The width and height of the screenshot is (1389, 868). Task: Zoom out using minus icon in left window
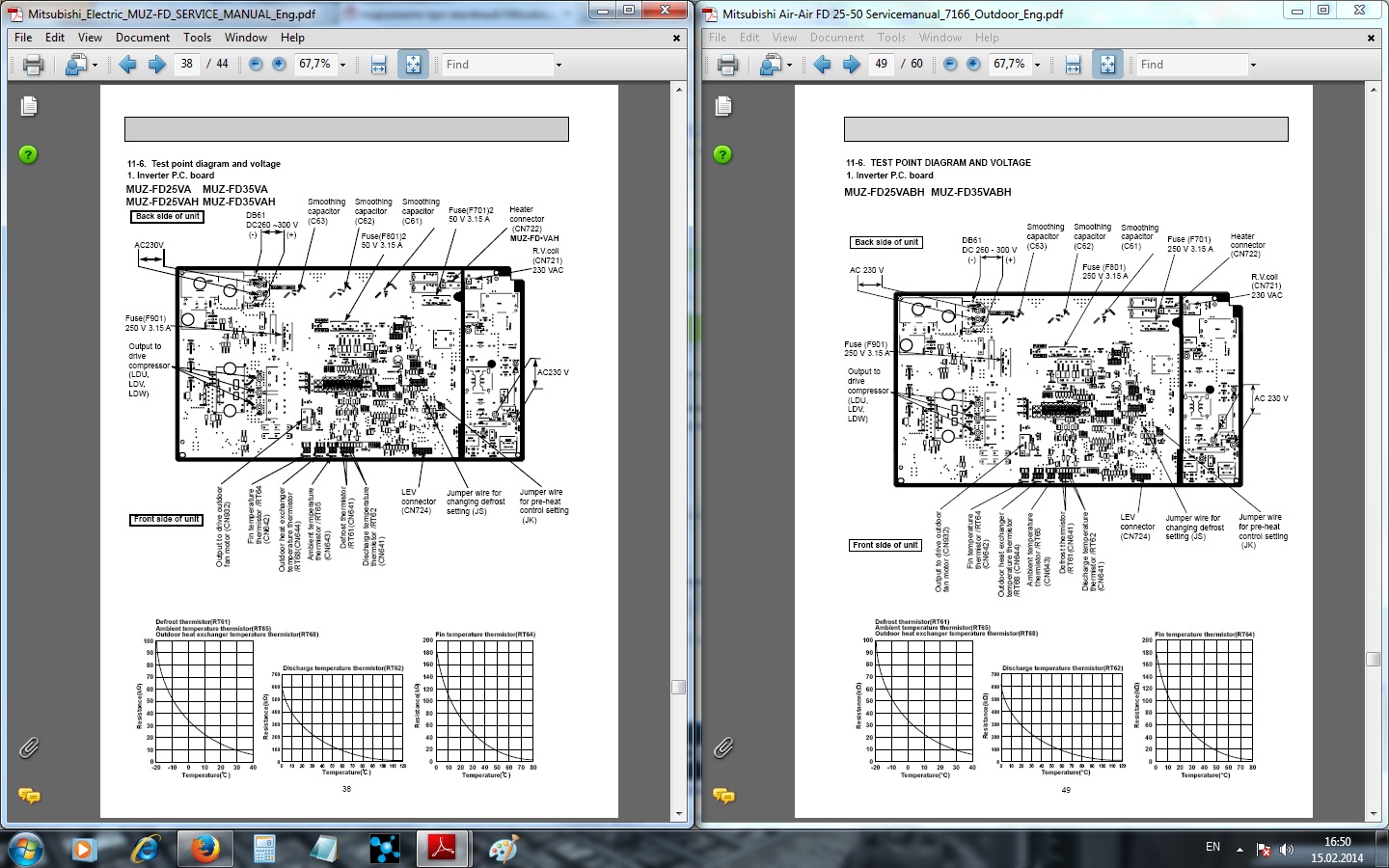pos(256,65)
